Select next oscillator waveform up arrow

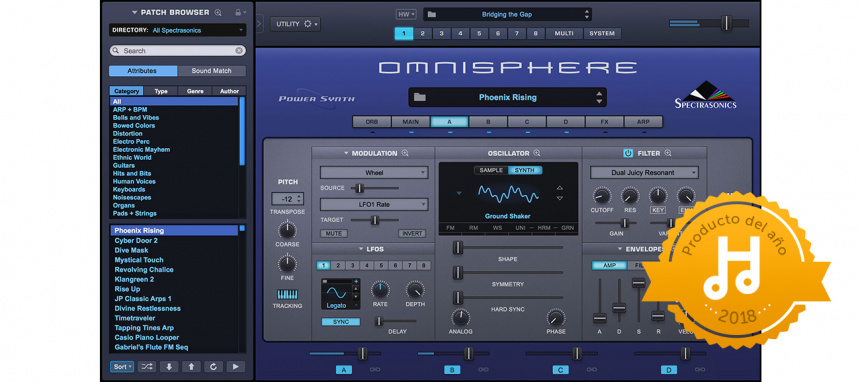pyautogui.click(x=559, y=188)
